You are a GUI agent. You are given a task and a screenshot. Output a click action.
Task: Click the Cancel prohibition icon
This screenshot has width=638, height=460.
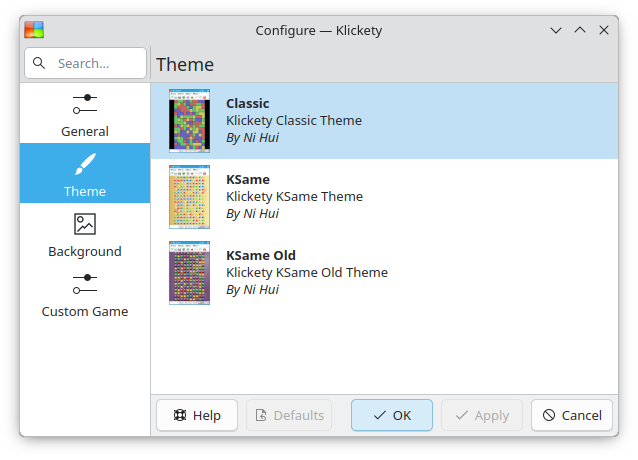pyautogui.click(x=549, y=415)
